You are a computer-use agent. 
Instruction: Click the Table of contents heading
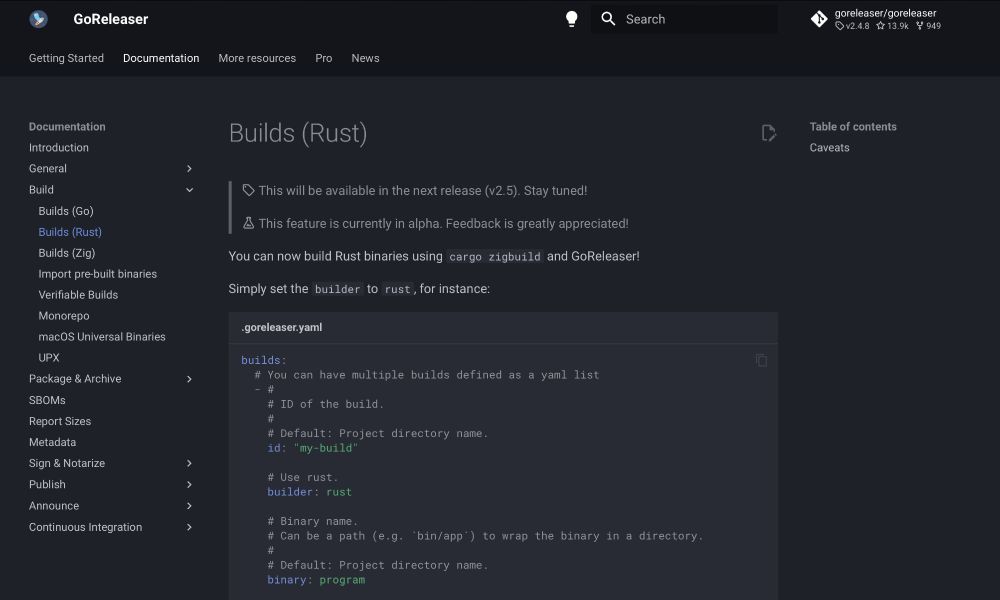853,126
